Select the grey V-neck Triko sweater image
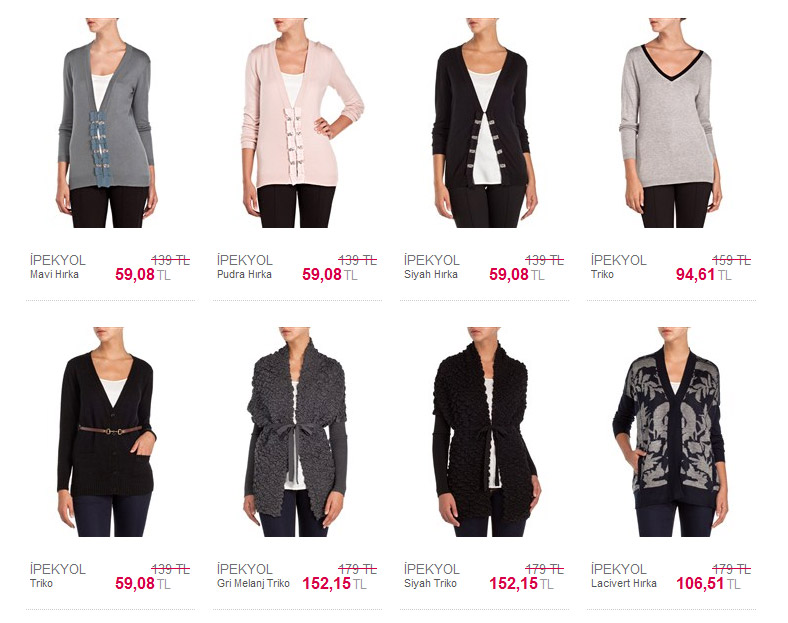Screen dimensions: 788x623 point(670,123)
